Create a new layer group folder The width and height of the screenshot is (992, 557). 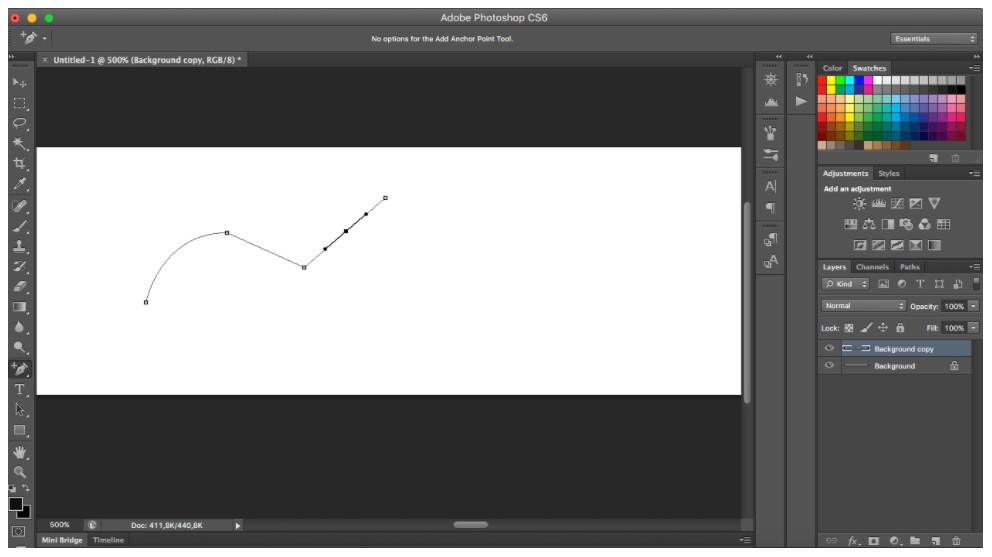915,541
